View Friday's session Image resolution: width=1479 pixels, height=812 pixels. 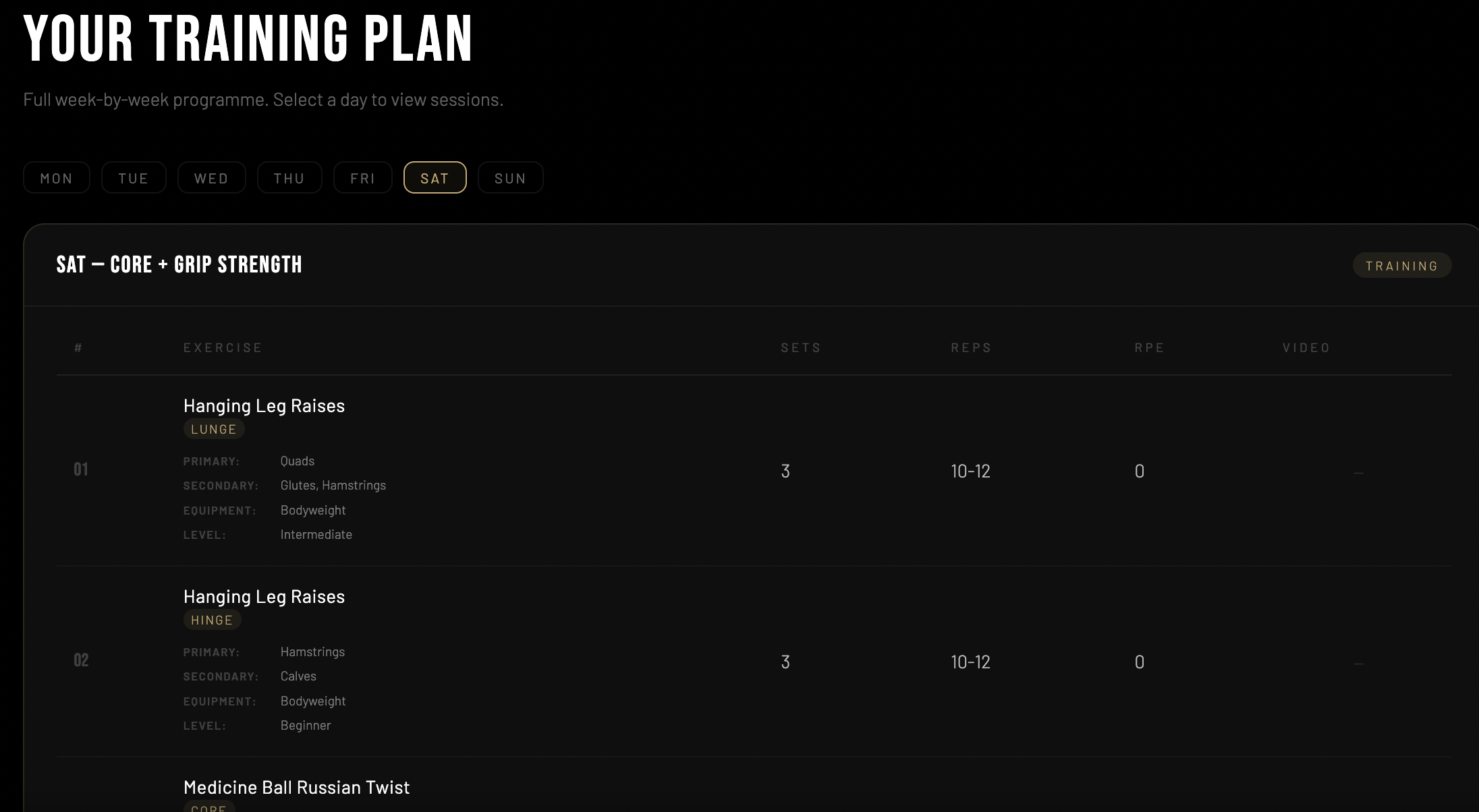[x=362, y=177]
